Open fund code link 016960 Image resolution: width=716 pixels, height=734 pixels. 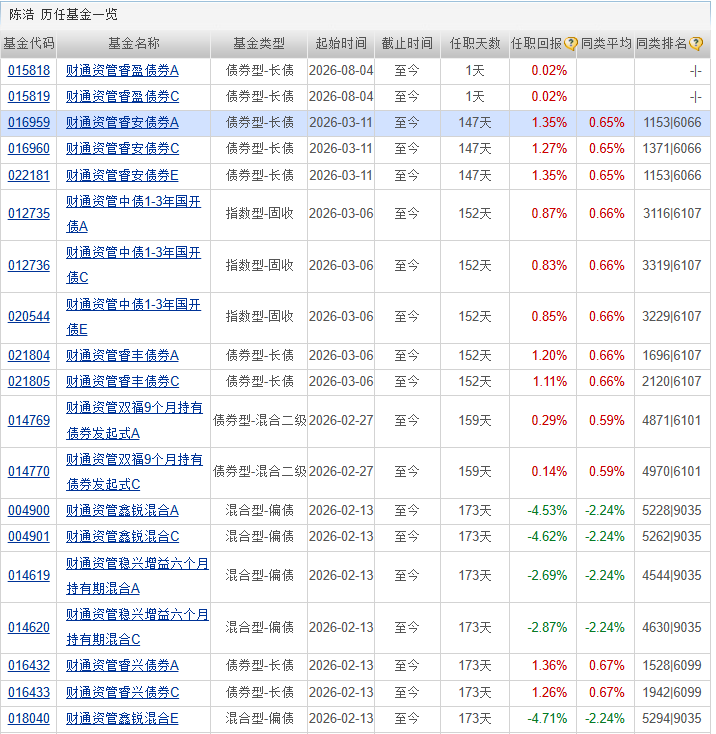(x=29, y=149)
